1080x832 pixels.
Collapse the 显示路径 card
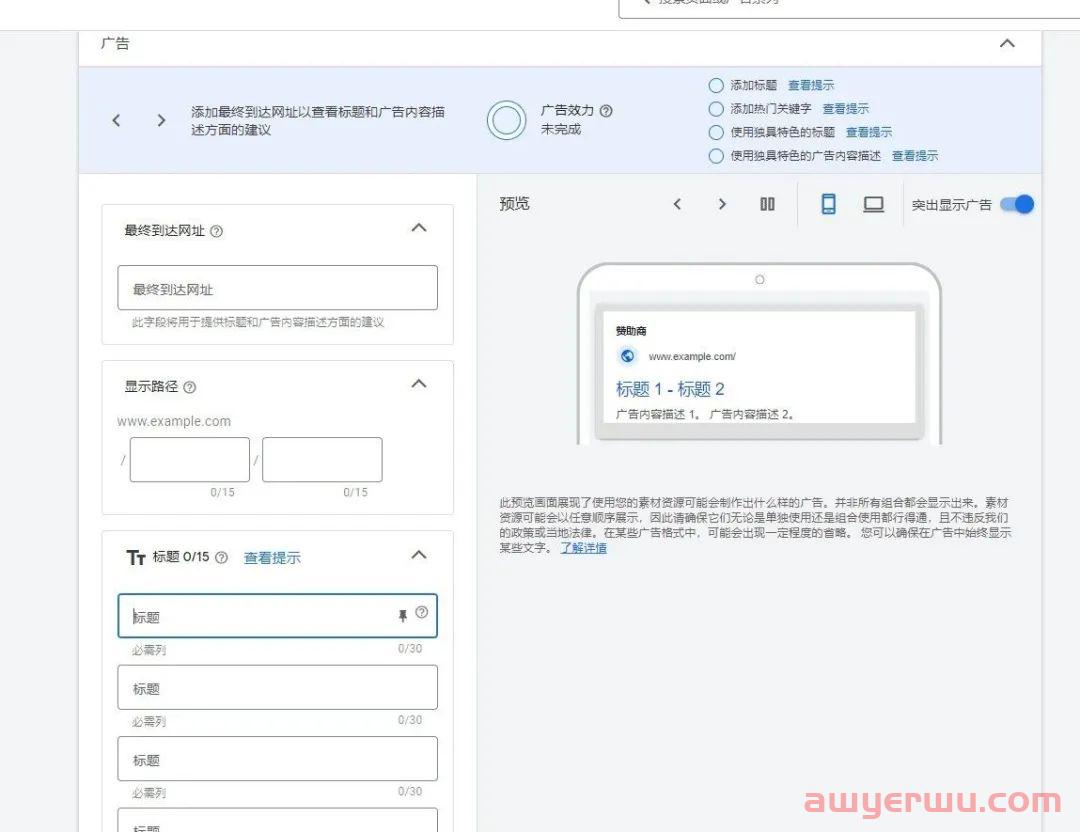pyautogui.click(x=419, y=384)
